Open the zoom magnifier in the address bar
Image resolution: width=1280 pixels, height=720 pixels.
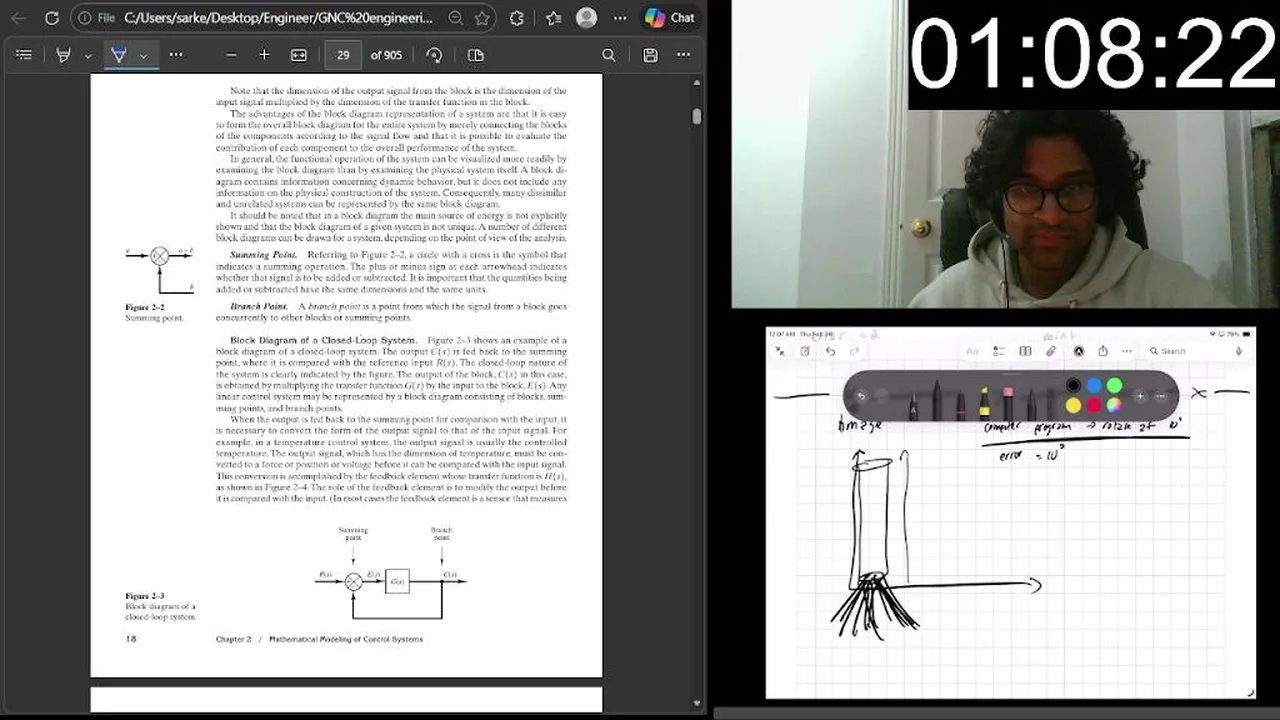455,18
